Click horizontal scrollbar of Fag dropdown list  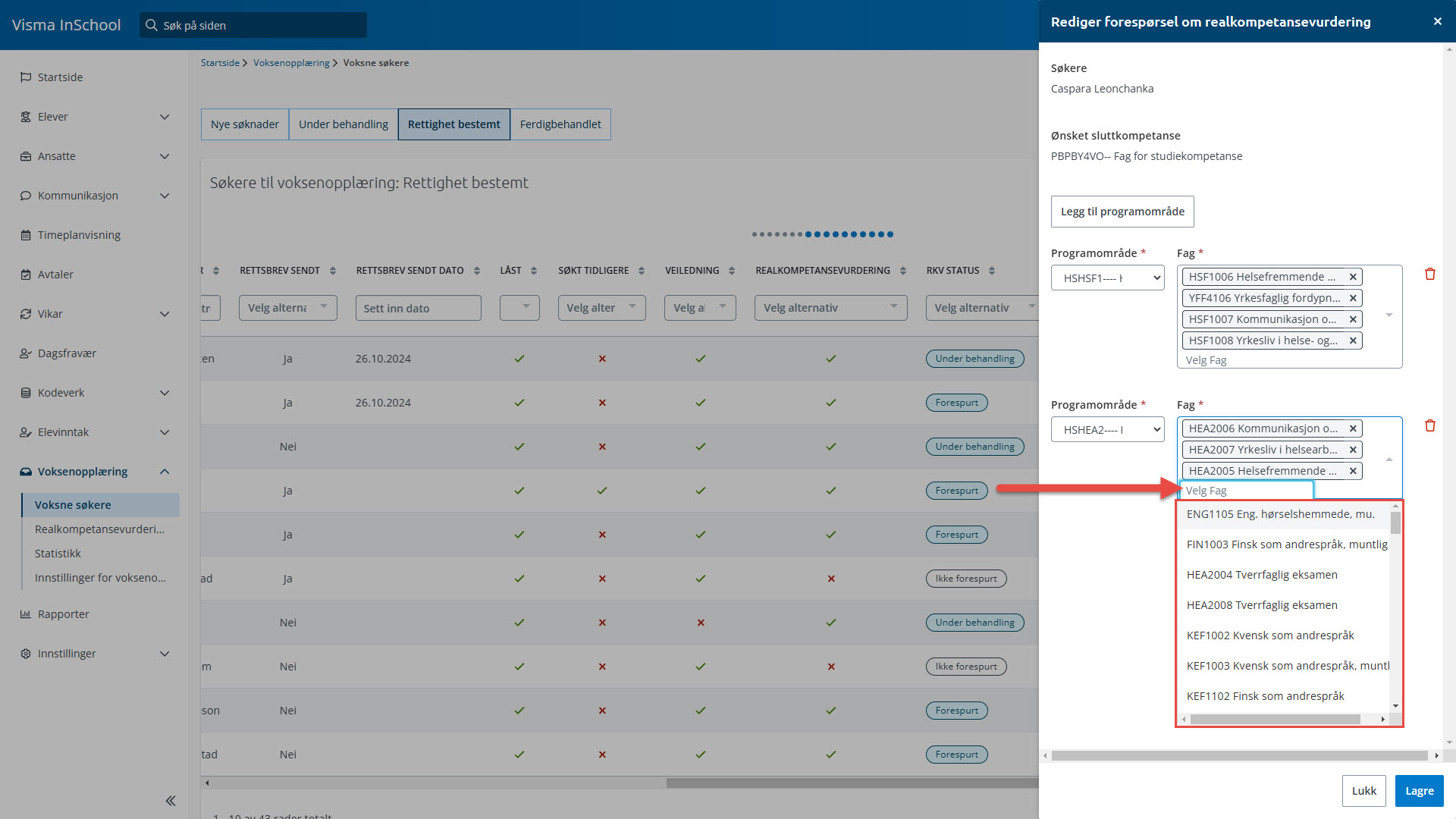pos(1276,719)
